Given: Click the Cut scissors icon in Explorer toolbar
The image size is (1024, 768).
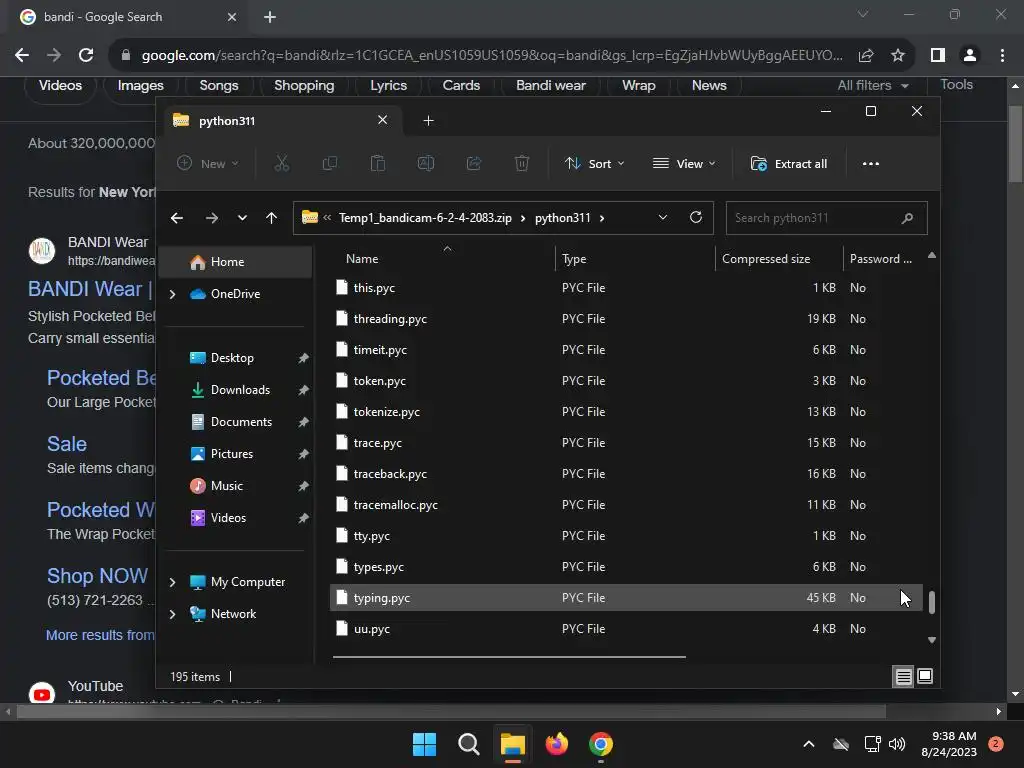Looking at the screenshot, I should 281,163.
